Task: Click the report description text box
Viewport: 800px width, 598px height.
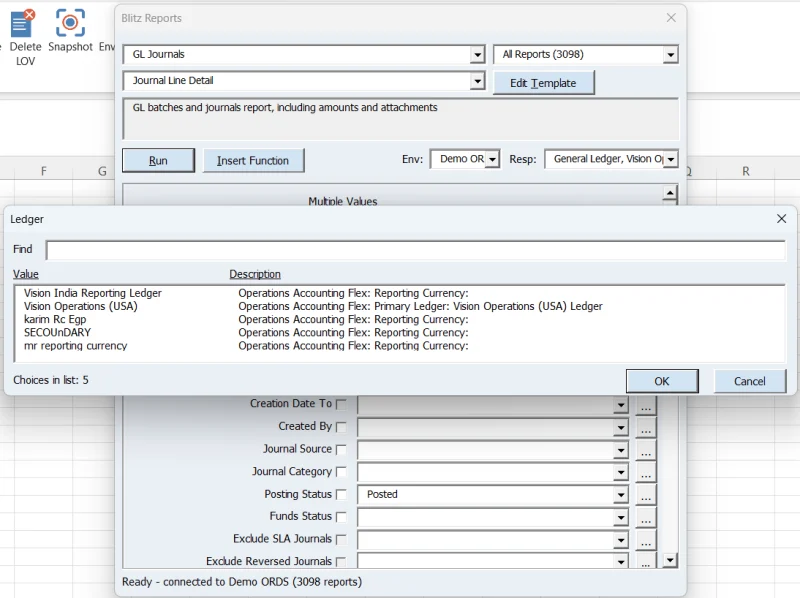Action: click(x=401, y=119)
